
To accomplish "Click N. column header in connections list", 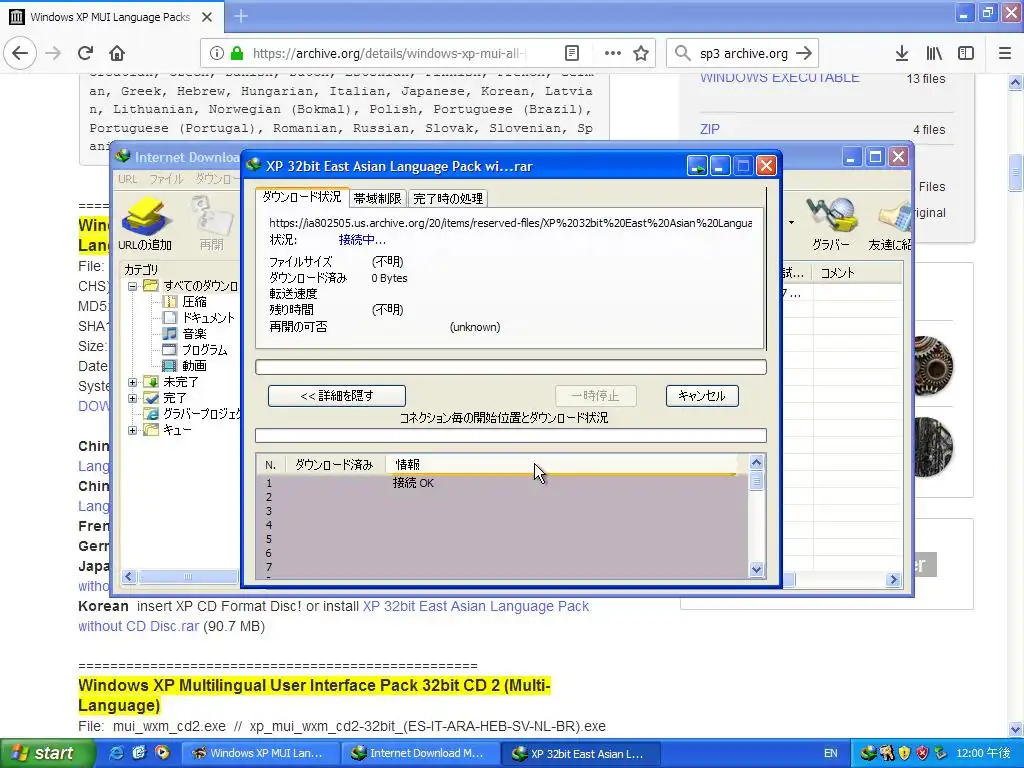I will click(270, 465).
